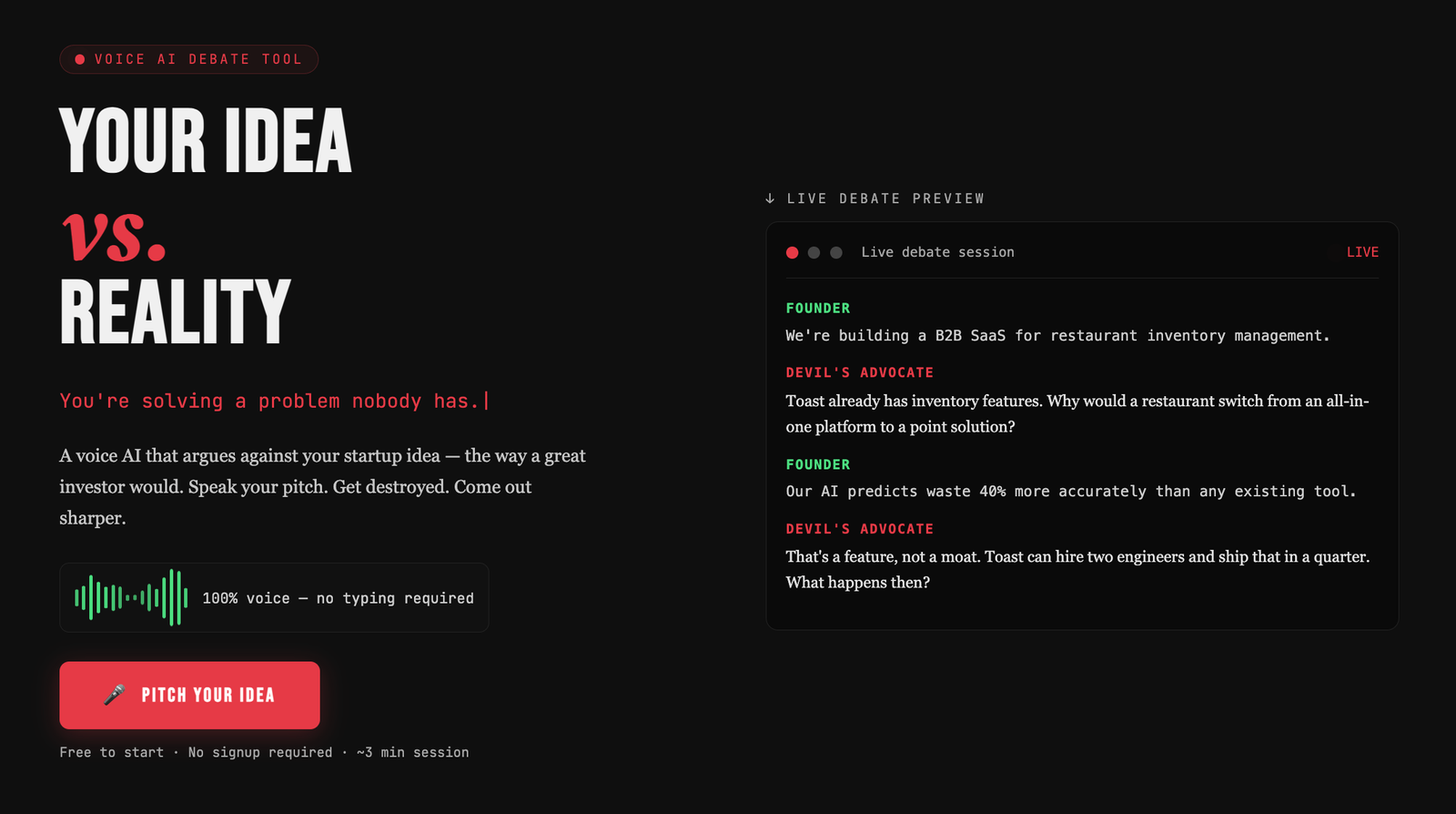Click the first FOUNDER speaker label
The height and width of the screenshot is (814, 1456).
coord(817,309)
